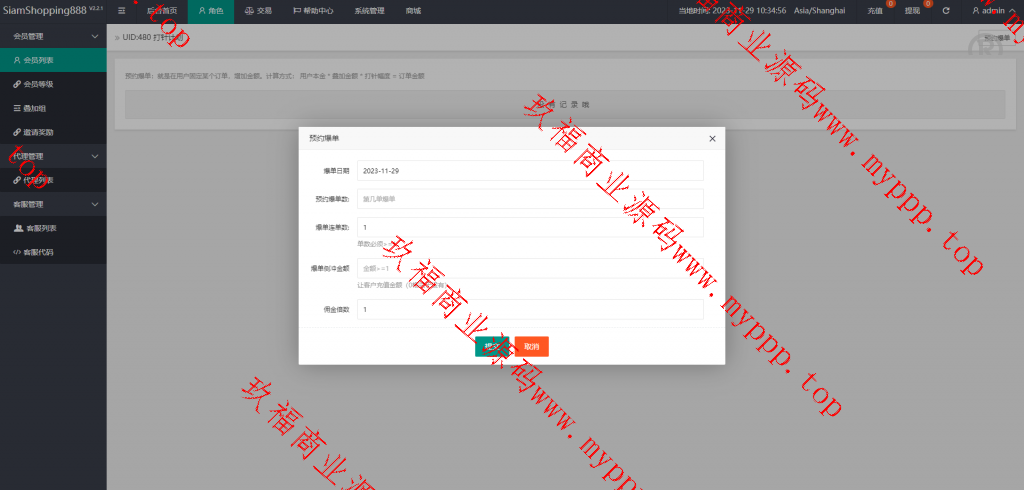Open the 充值 notification badge
The image size is (1024, 490).
click(x=876, y=11)
